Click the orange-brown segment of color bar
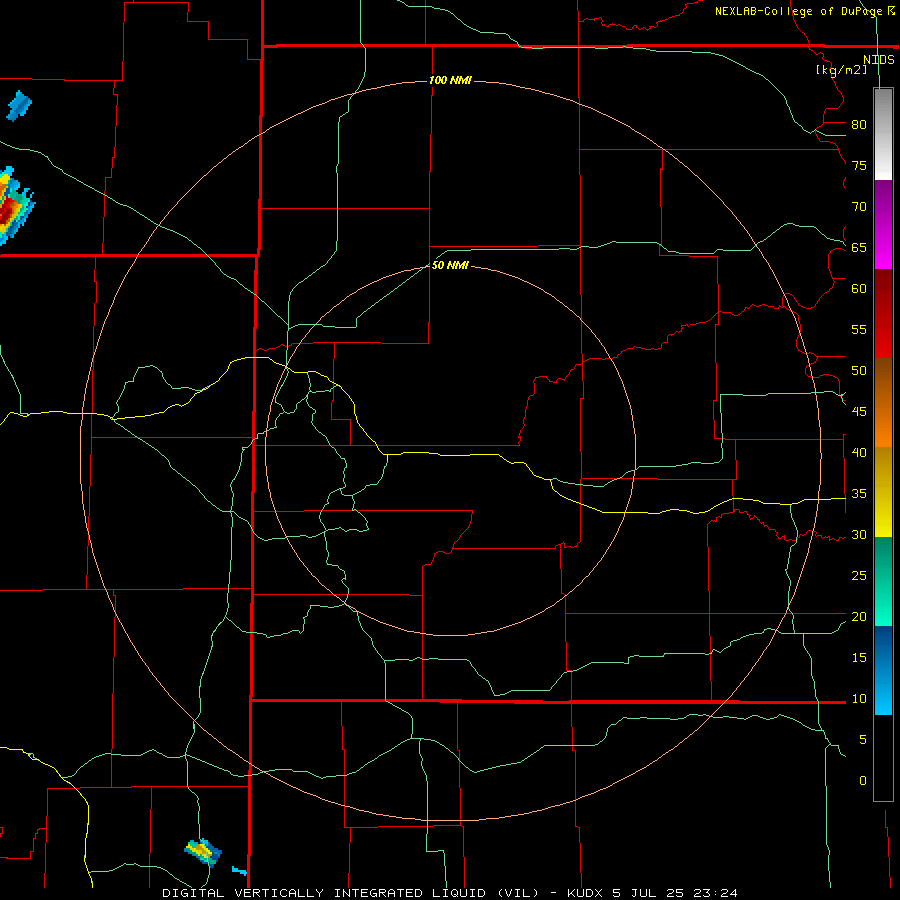900x900 pixels. tap(883, 402)
